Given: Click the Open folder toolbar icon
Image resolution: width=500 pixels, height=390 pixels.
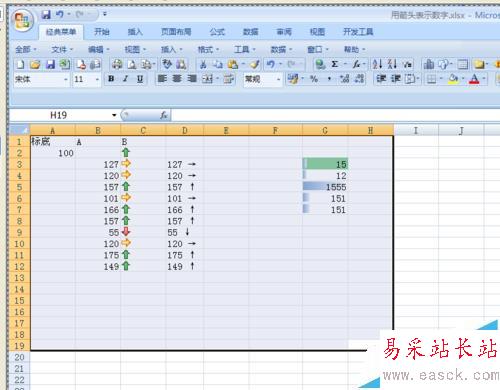Looking at the screenshot, I should (35, 64).
